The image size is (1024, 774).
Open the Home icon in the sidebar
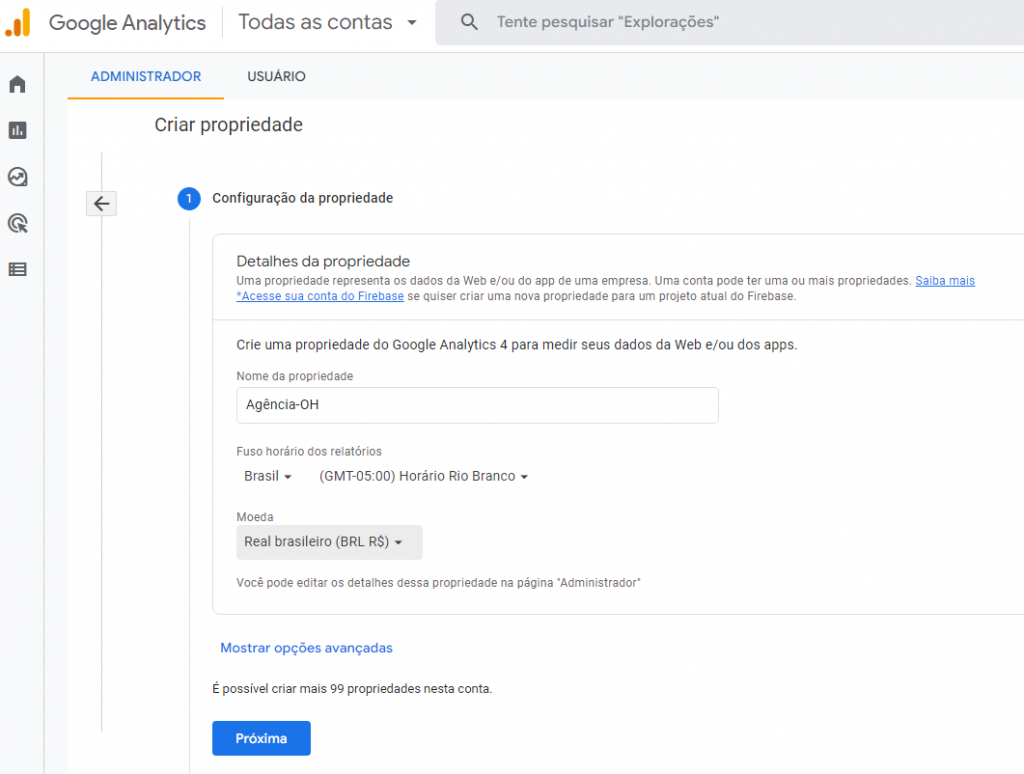point(18,84)
